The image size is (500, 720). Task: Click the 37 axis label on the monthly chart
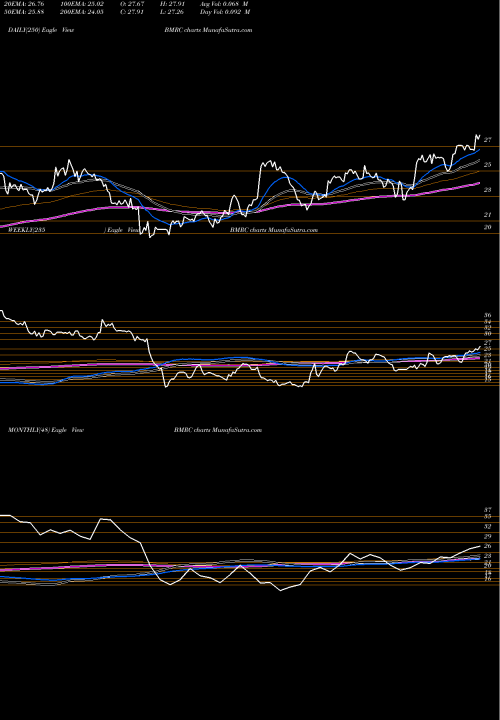(x=488, y=510)
